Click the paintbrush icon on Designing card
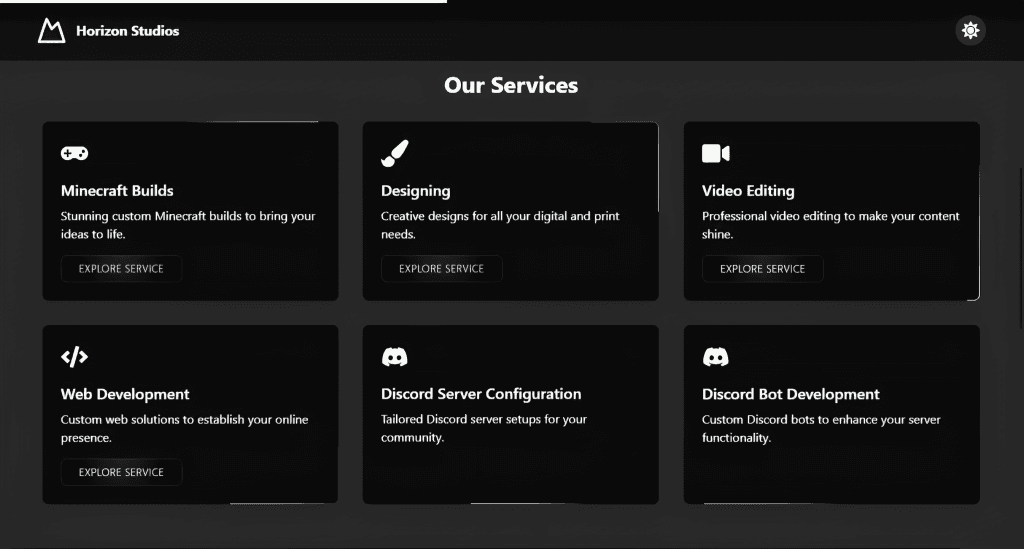This screenshot has width=1024, height=549. 394,153
